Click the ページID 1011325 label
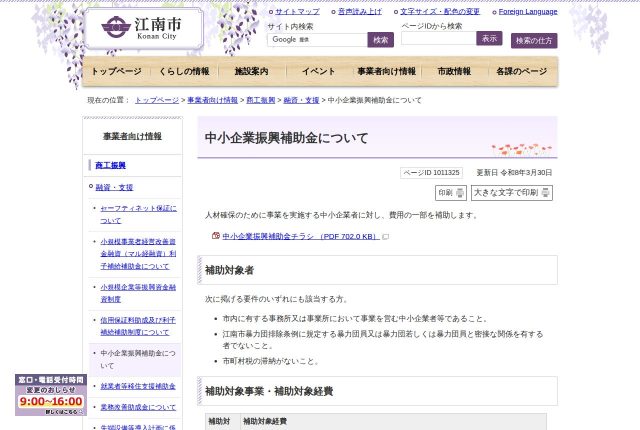The width and height of the screenshot is (640, 430). (431, 173)
